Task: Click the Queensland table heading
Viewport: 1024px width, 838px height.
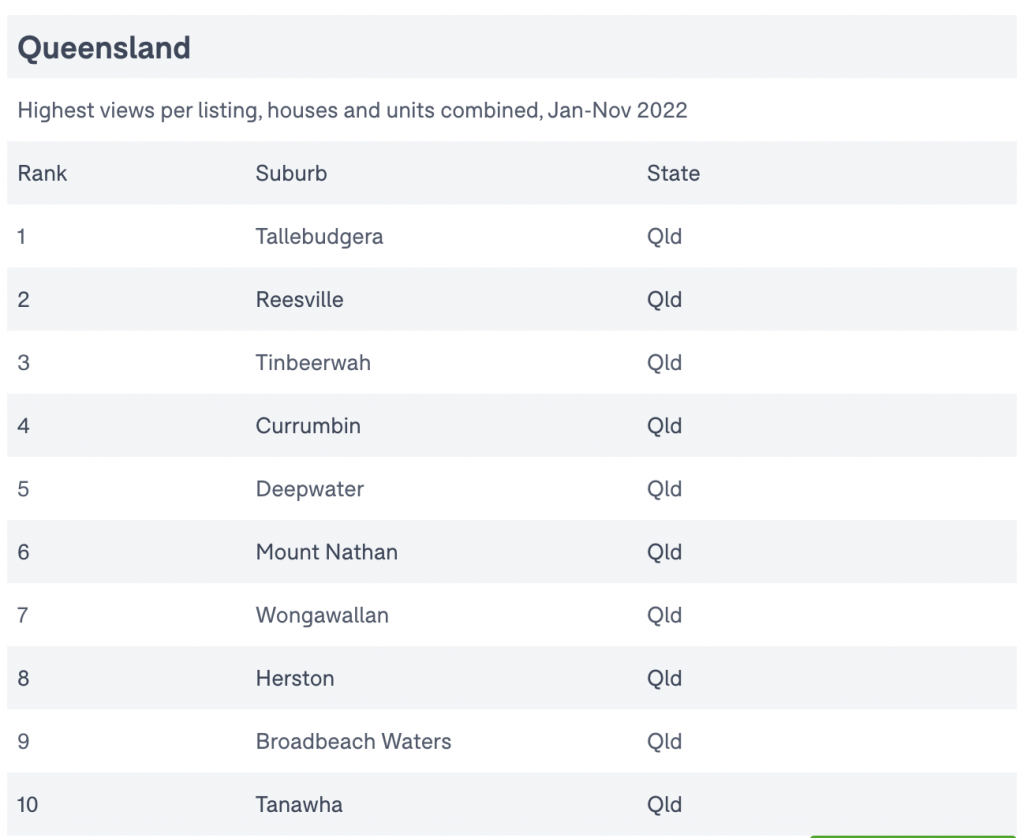Action: (104, 48)
